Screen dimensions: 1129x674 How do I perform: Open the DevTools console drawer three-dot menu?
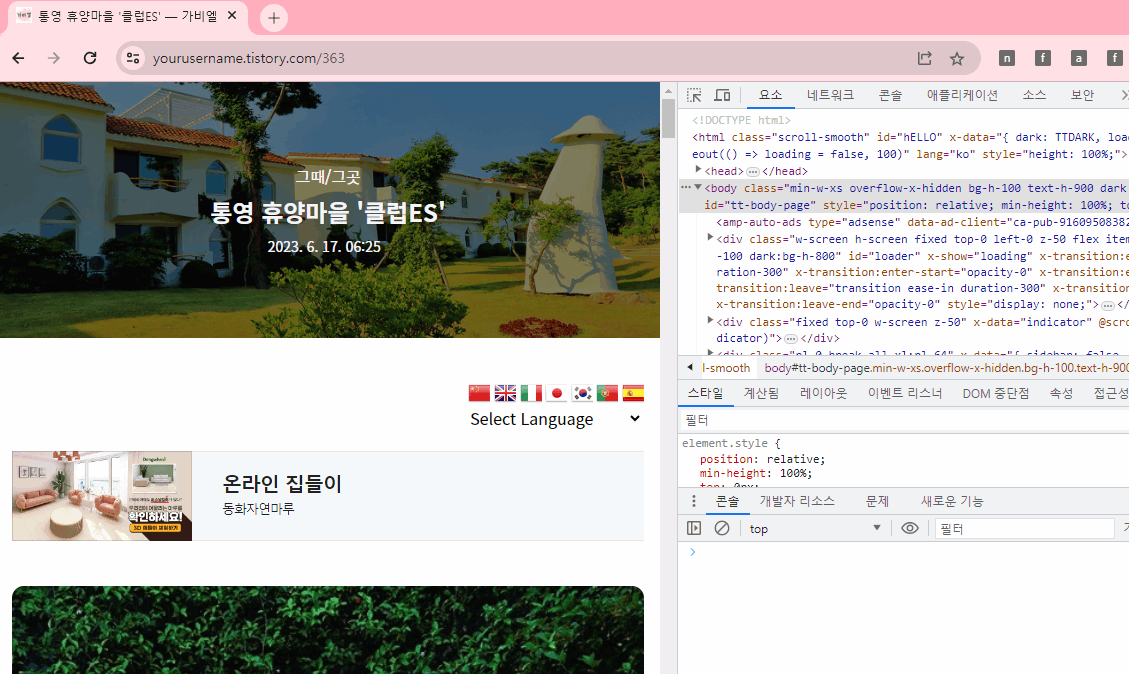(693, 501)
